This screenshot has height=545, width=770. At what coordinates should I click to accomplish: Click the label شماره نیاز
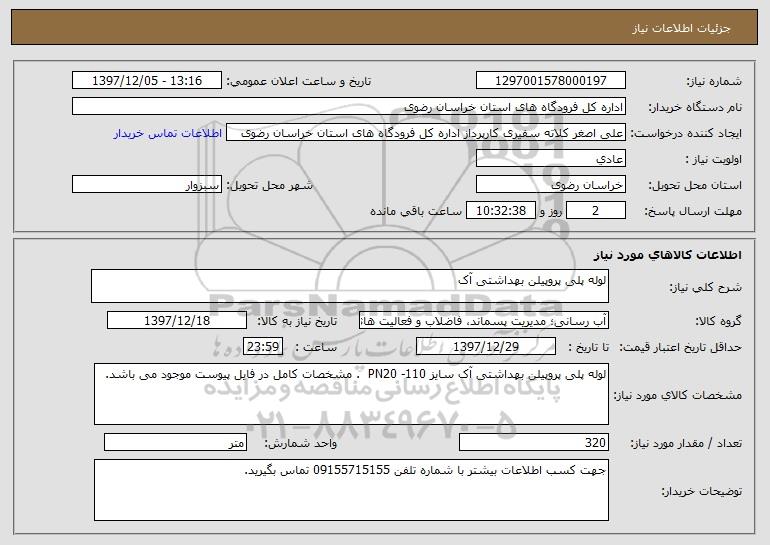[714, 81]
